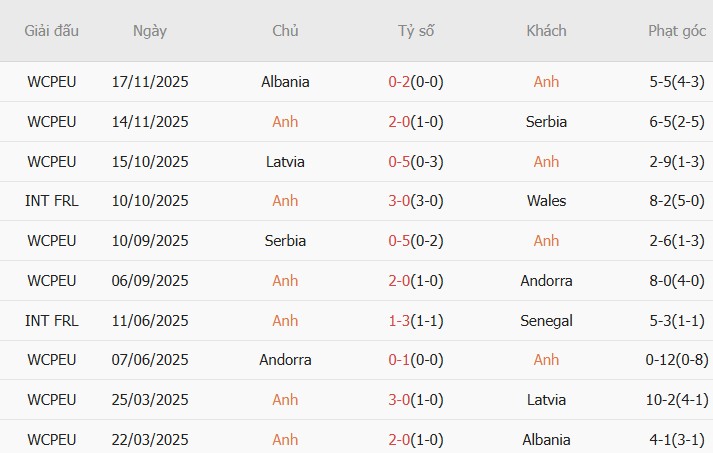The height and width of the screenshot is (453, 713).
Task: Click away team Serbia in 14/11/2025 row
Action: [546, 122]
